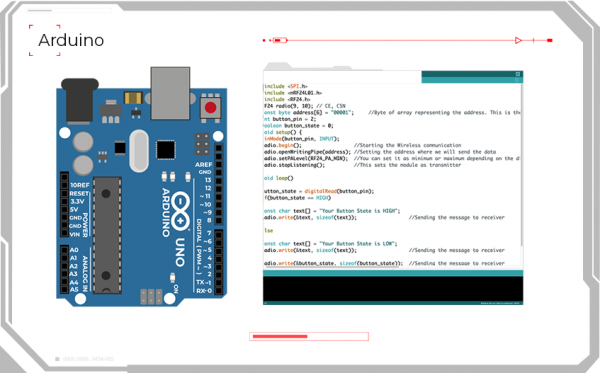Click the include <nRF24L01.h> line
600x373 pixels.
(x=293, y=93)
